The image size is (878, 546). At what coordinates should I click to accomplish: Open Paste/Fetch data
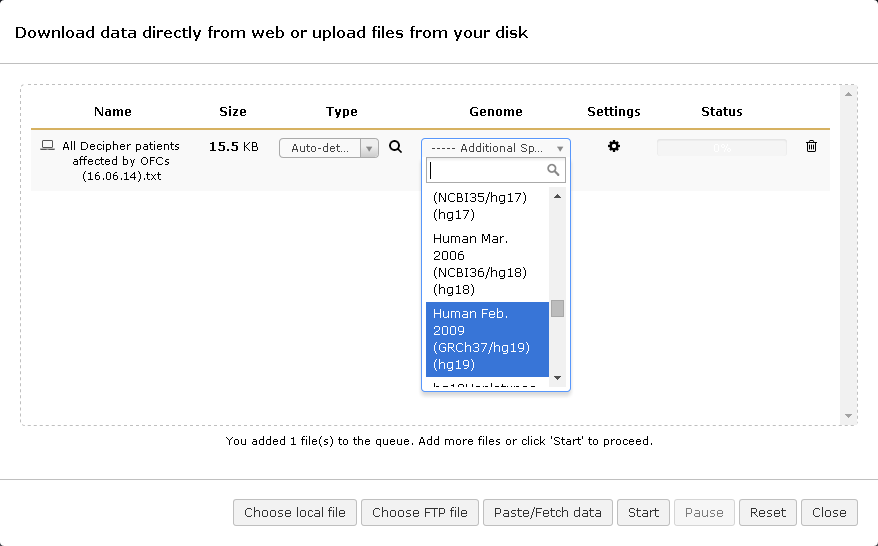[x=548, y=513]
